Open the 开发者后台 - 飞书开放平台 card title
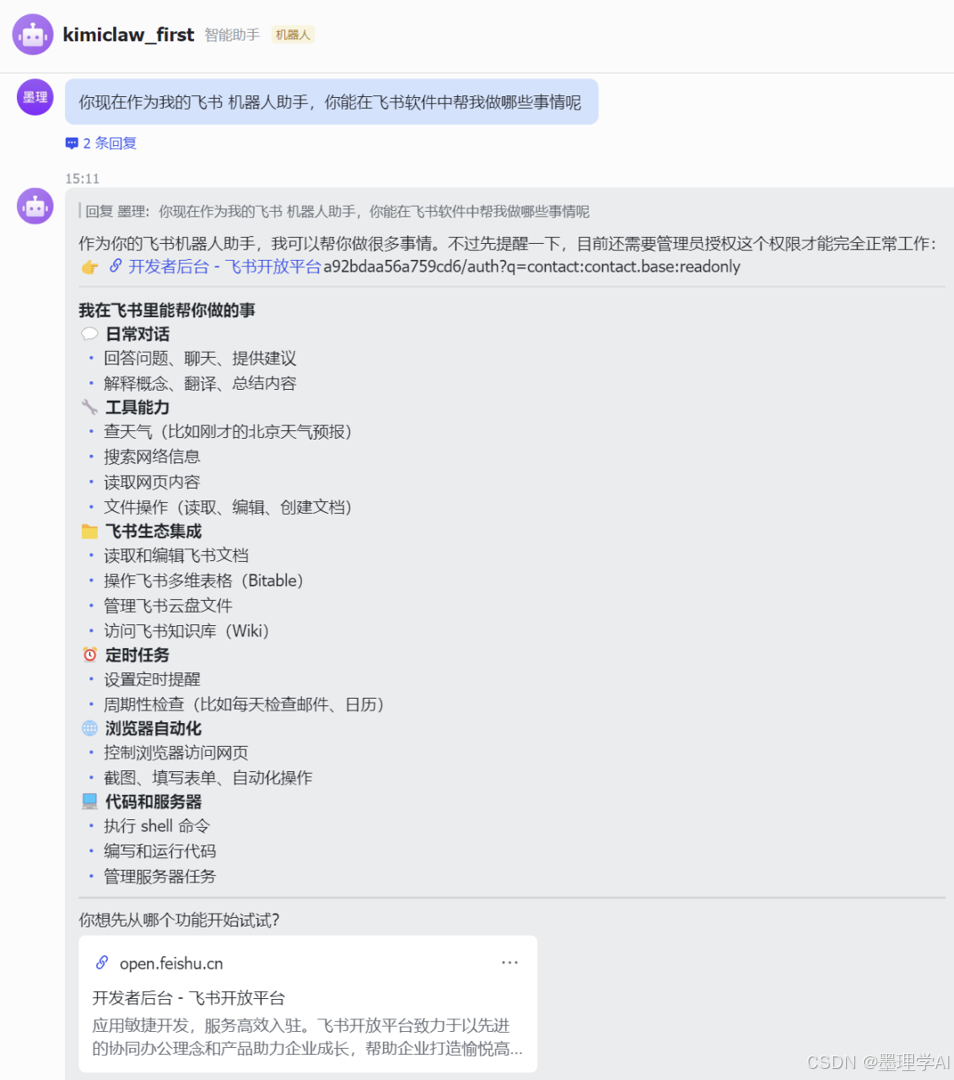Viewport: 954px width, 1080px height. [x=189, y=997]
